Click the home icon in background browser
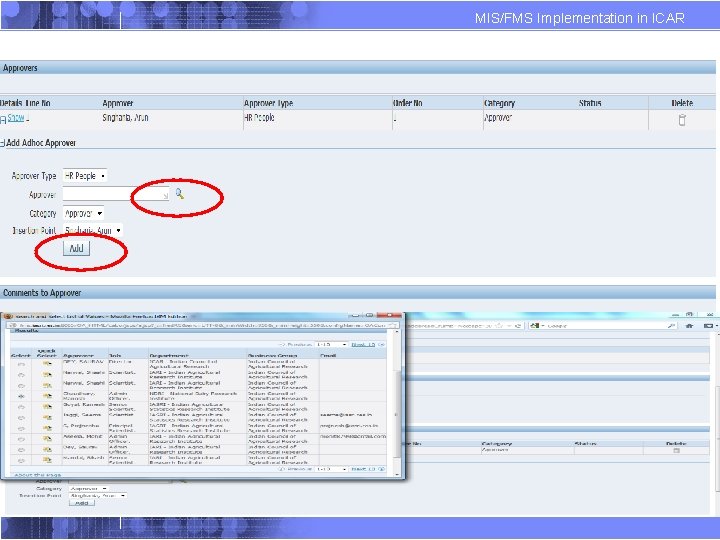720x540 pixels. point(689,326)
